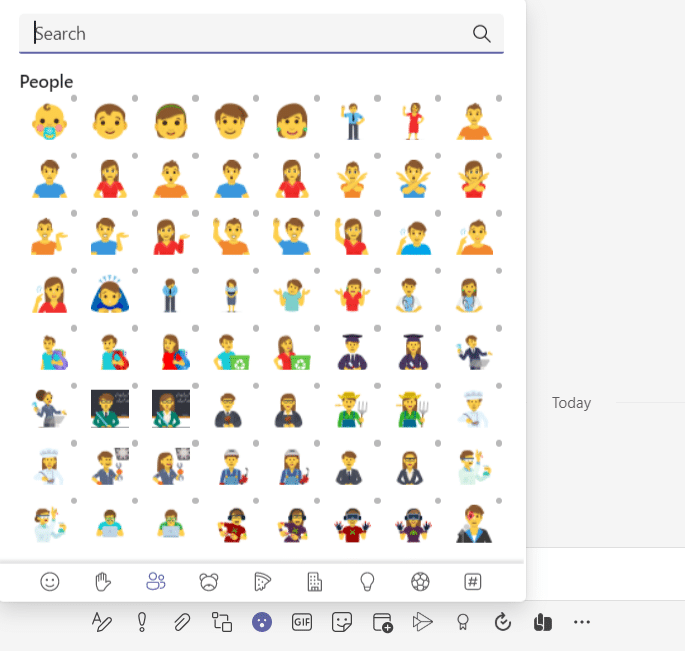Open skin tone dot for male scientist emoji
Image resolution: width=685 pixels, height=651 pixels.
point(499,443)
